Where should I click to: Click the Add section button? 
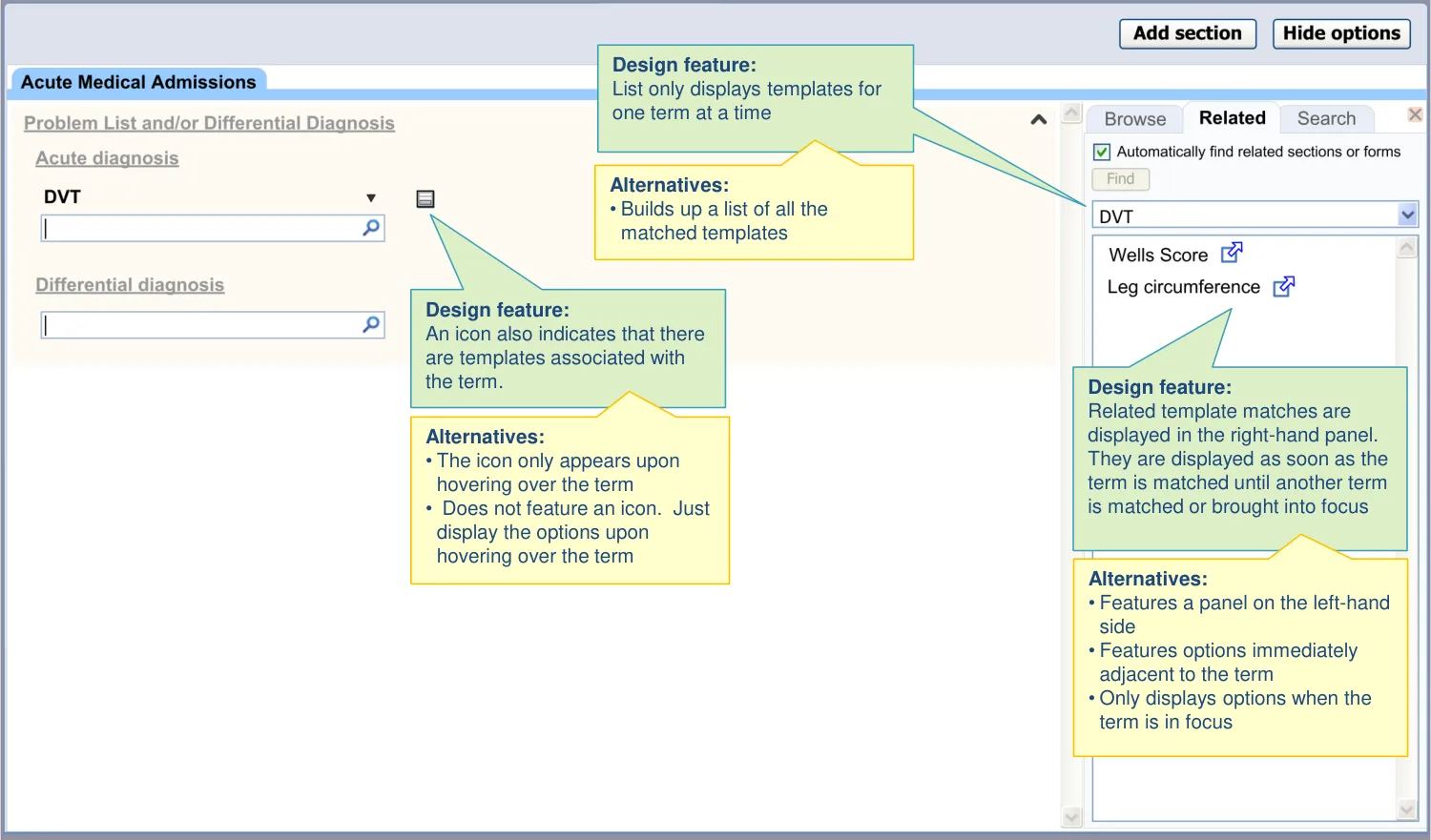click(x=1187, y=33)
